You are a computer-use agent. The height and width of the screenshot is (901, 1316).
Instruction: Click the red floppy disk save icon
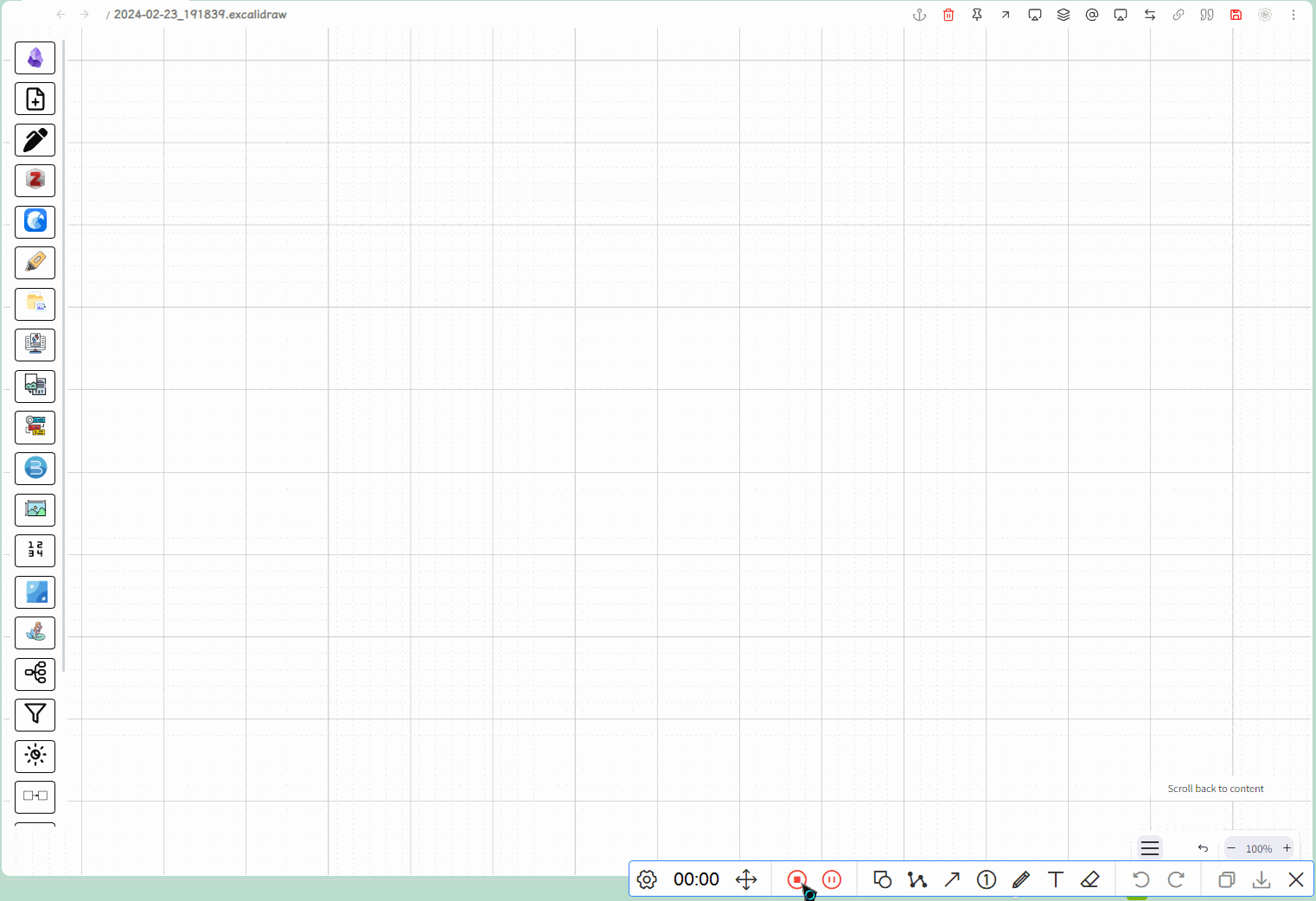click(x=1236, y=15)
